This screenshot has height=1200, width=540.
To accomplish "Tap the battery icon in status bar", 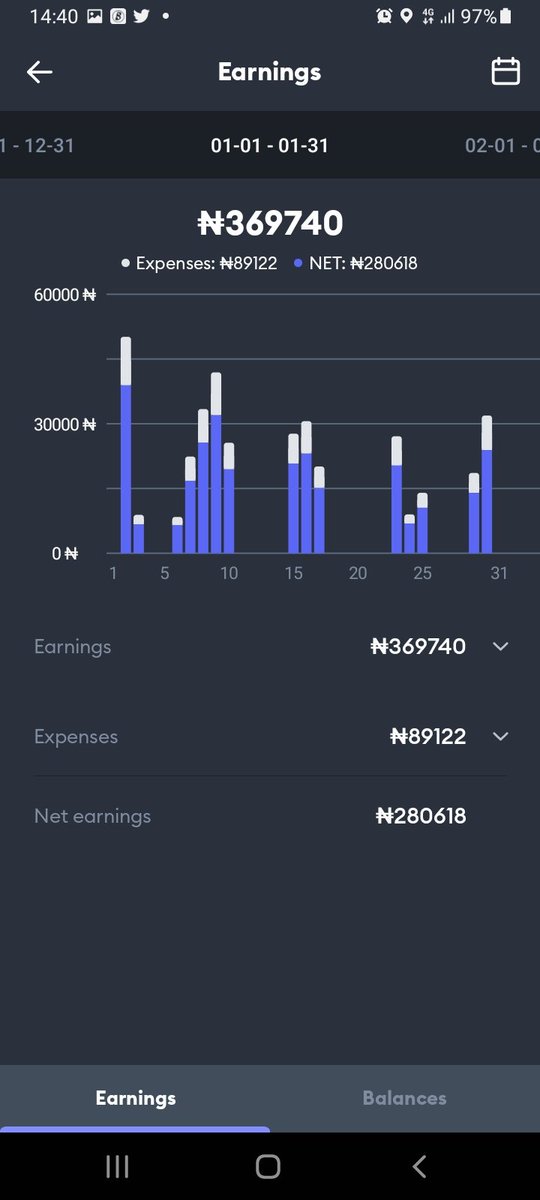I will click(x=506, y=16).
